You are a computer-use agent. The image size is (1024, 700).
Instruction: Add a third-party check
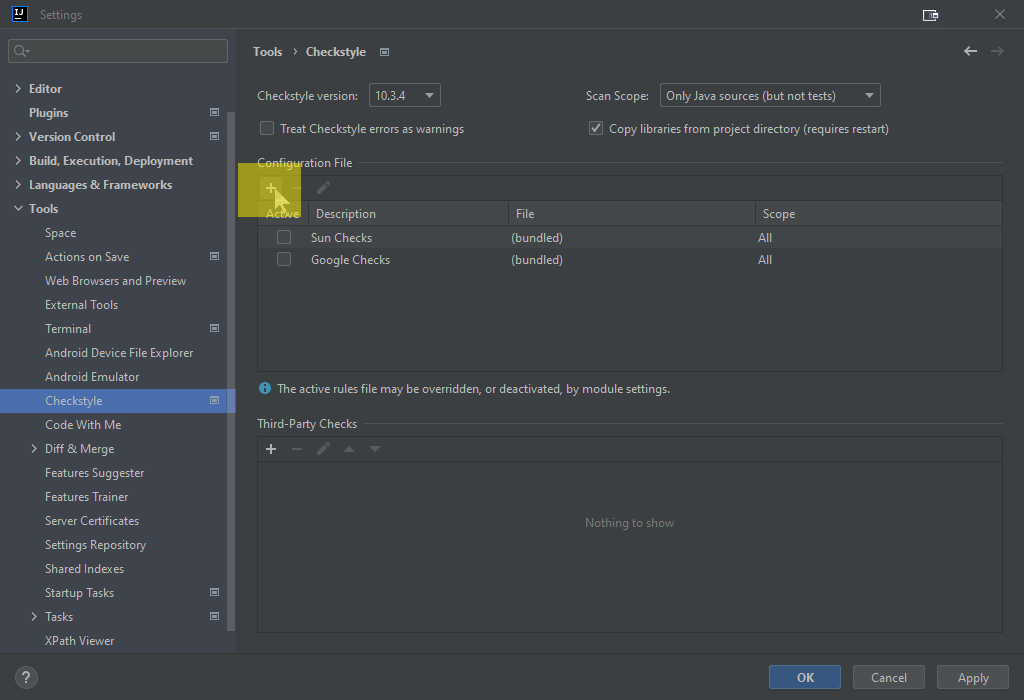tap(271, 449)
